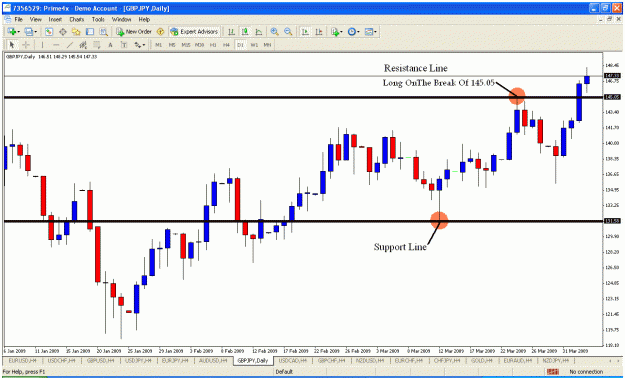Open the File menu
The height and width of the screenshot is (378, 625).
click(18, 19)
